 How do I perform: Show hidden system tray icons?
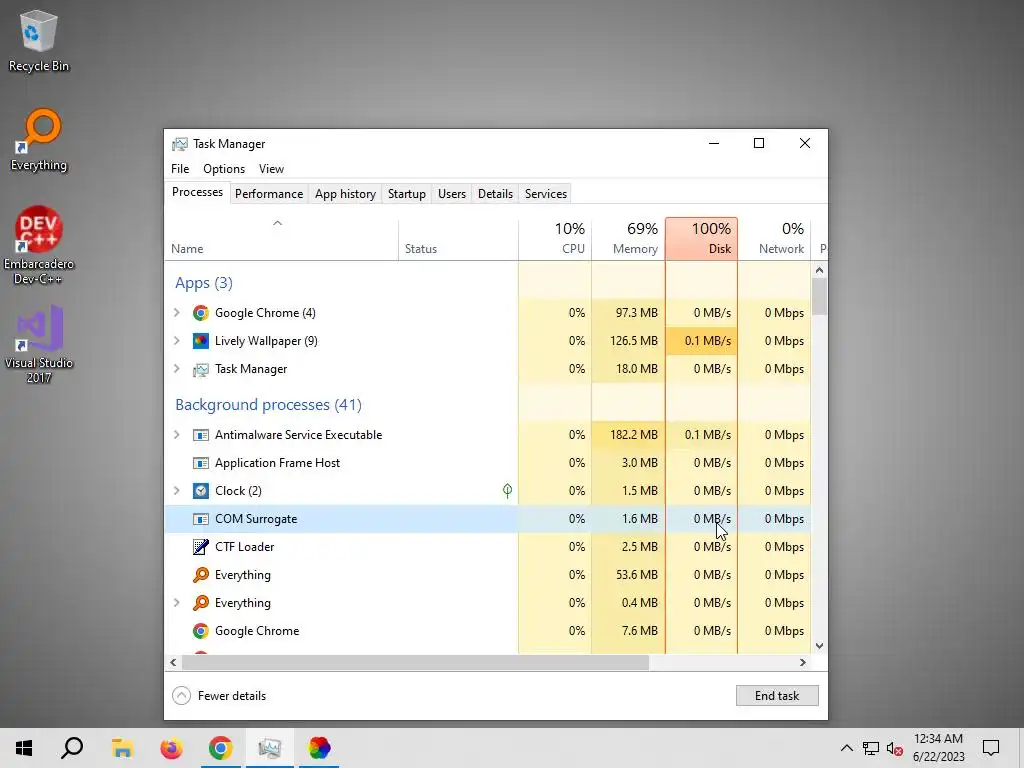tap(846, 748)
